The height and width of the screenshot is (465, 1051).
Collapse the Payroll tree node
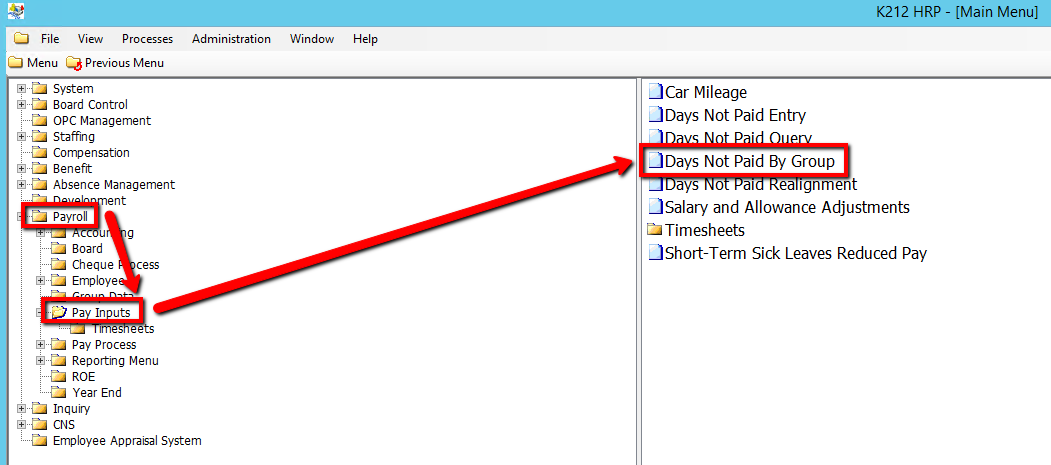(21, 217)
